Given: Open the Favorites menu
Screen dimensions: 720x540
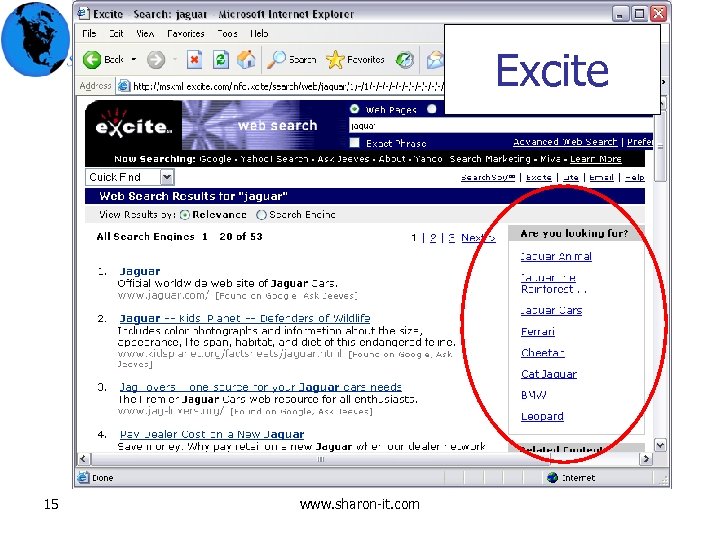Looking at the screenshot, I should point(186,34).
